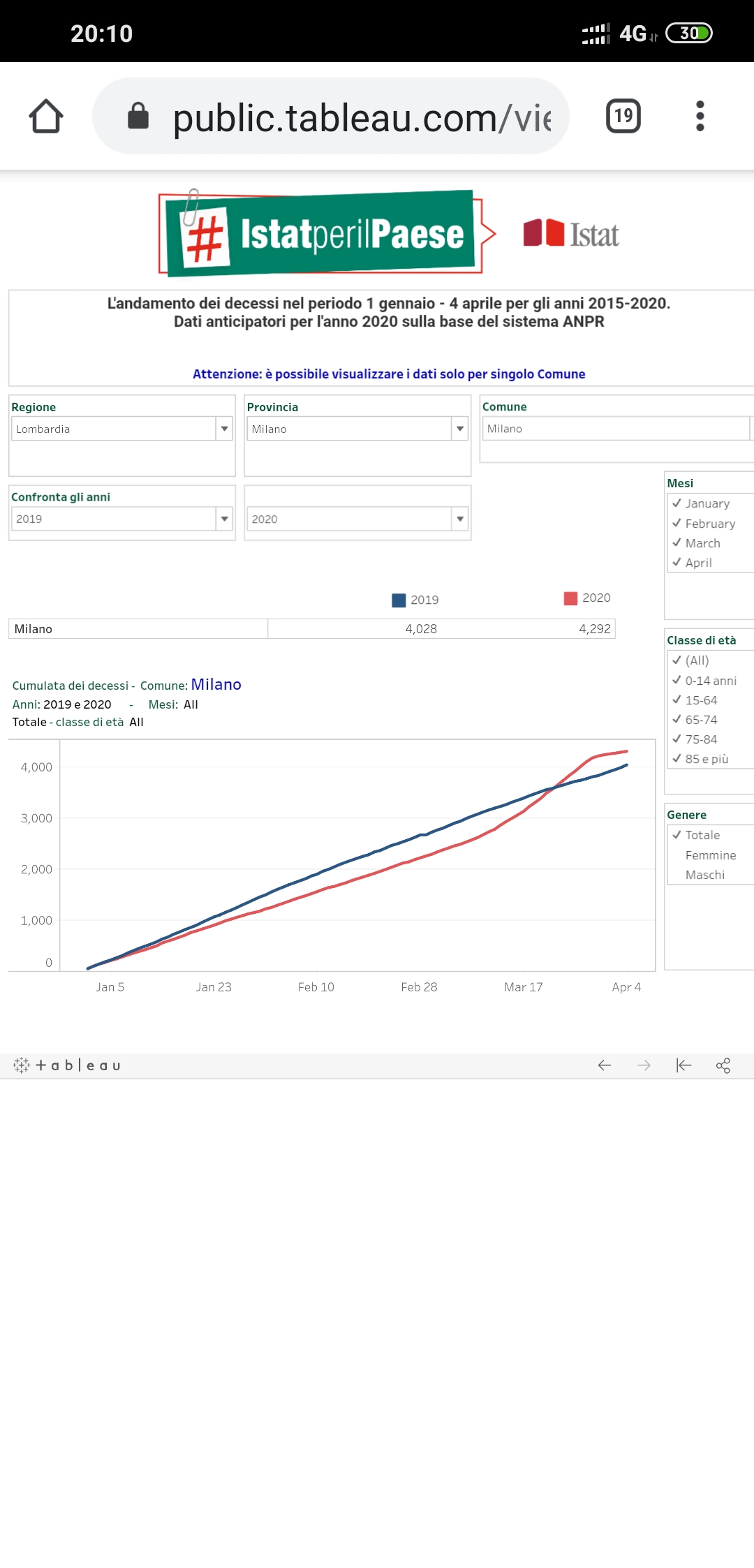
Task: Tap the browser address bar URL
Action: [x=361, y=117]
